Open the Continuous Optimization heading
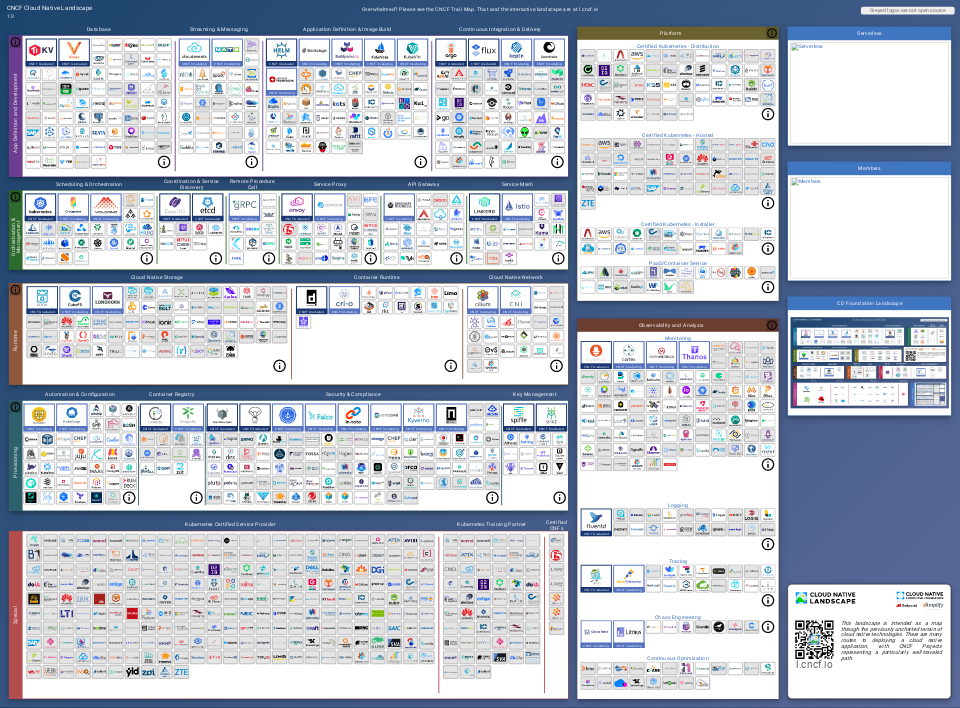The width and height of the screenshot is (960, 708). [678, 658]
